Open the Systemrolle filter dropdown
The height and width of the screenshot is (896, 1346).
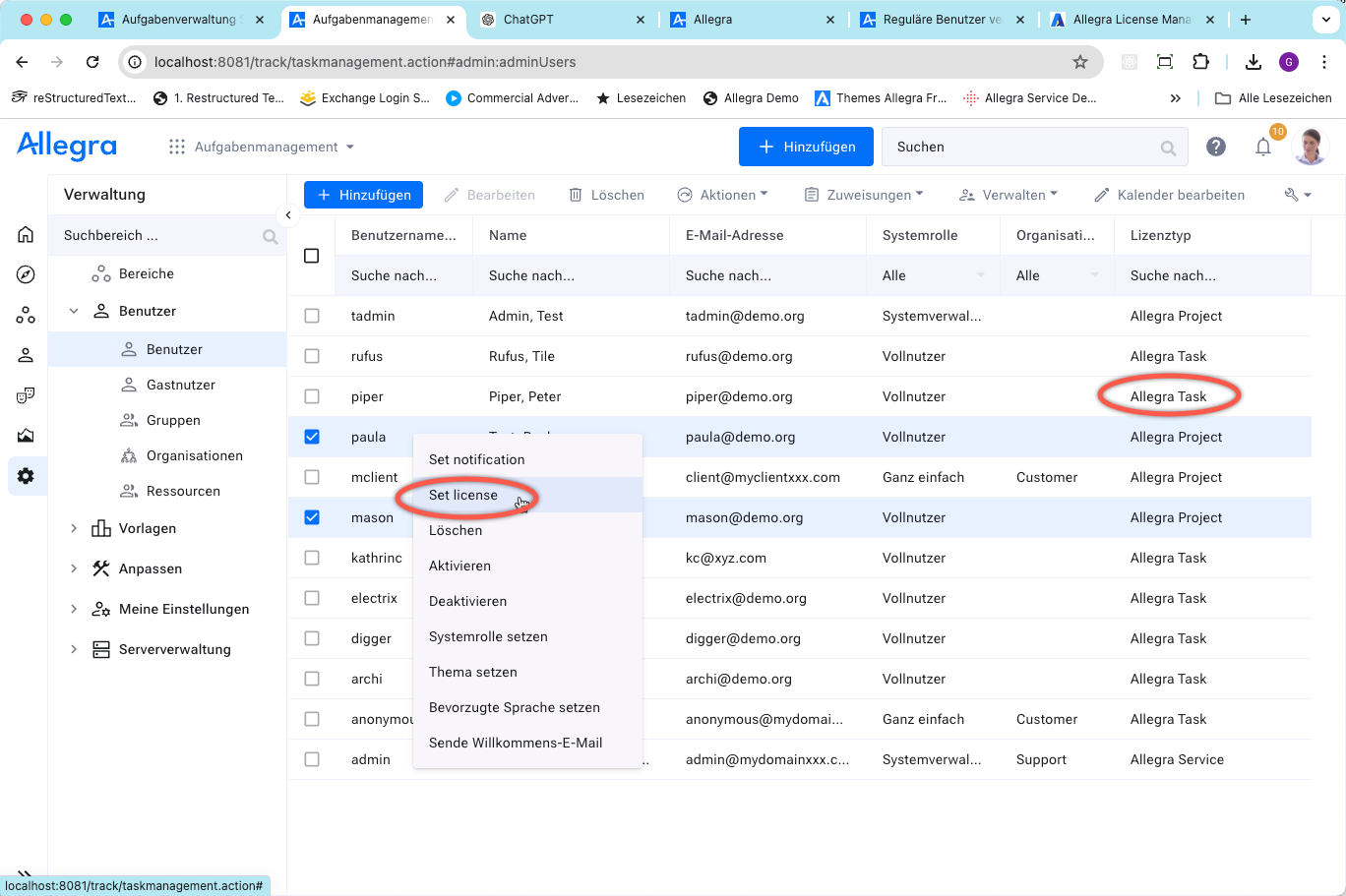coord(932,275)
